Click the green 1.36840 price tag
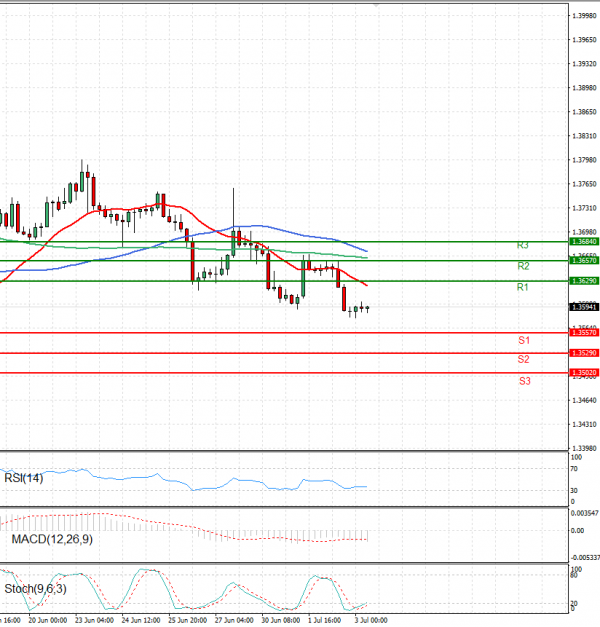Screen dimensions: 600x627 pyautogui.click(x=584, y=242)
